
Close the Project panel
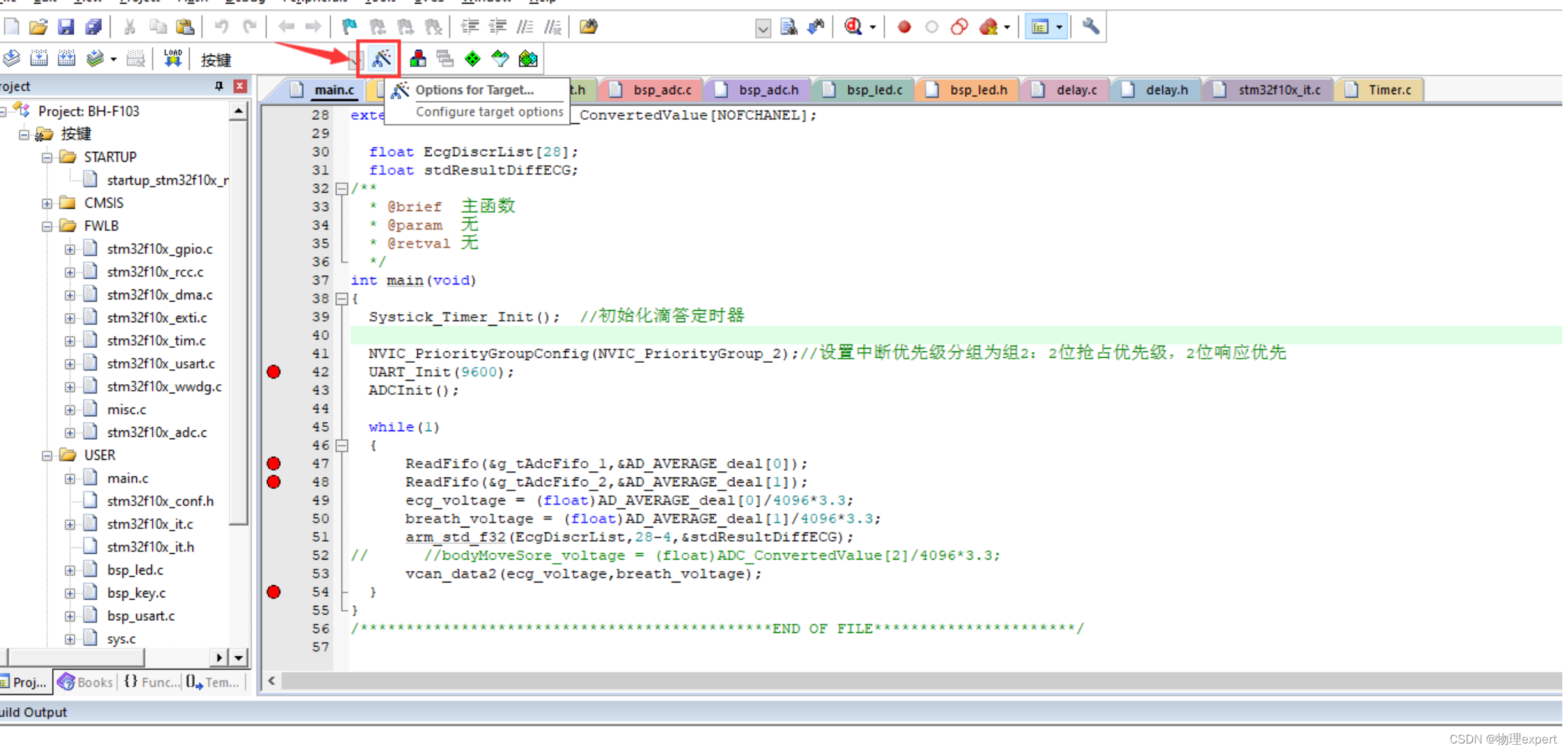pyautogui.click(x=240, y=86)
